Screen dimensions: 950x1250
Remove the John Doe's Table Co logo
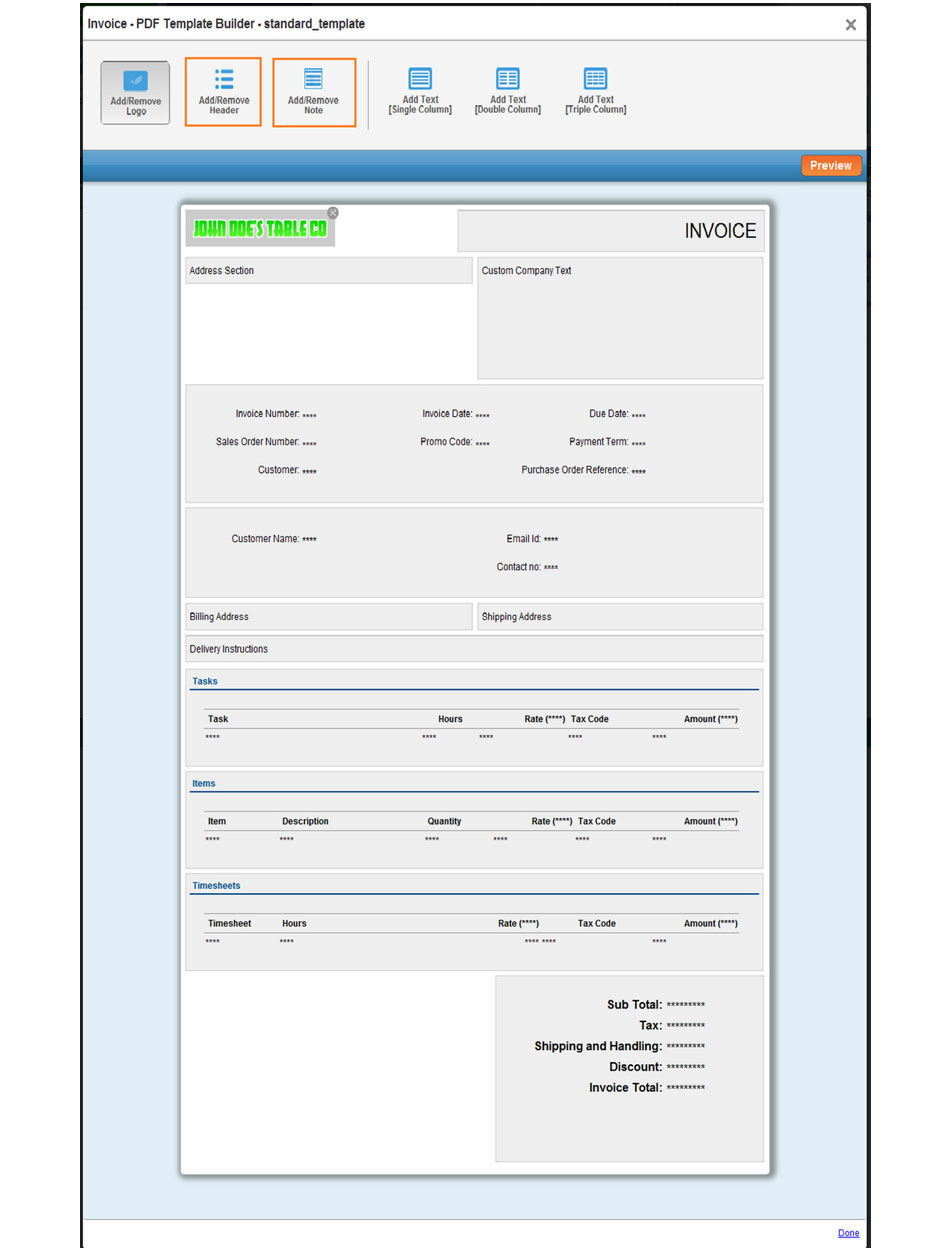332,212
